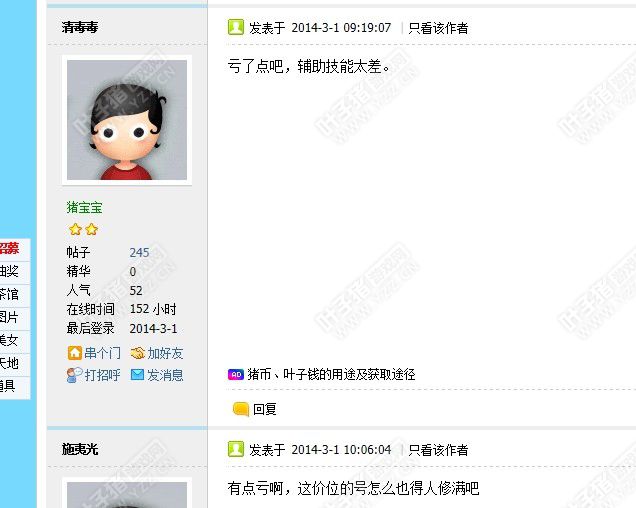
Task: Click the 打招呼 greeting icon
Action: click(x=74, y=375)
